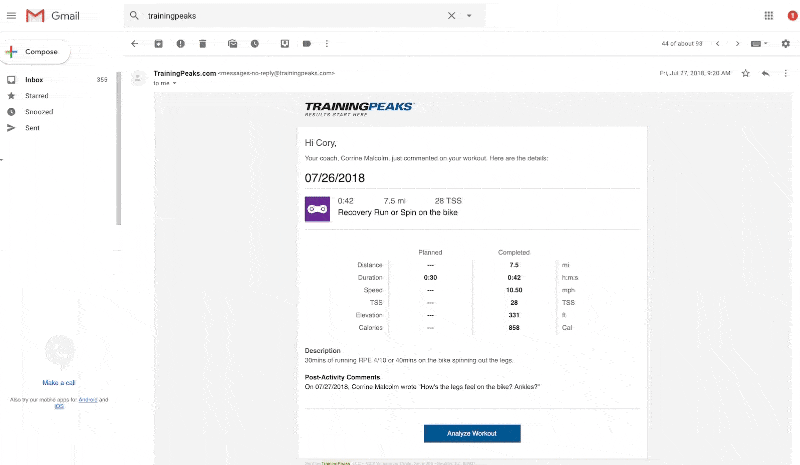Click the hangouts chat bubble icon
The width and height of the screenshot is (800, 465).
pyautogui.click(x=60, y=351)
